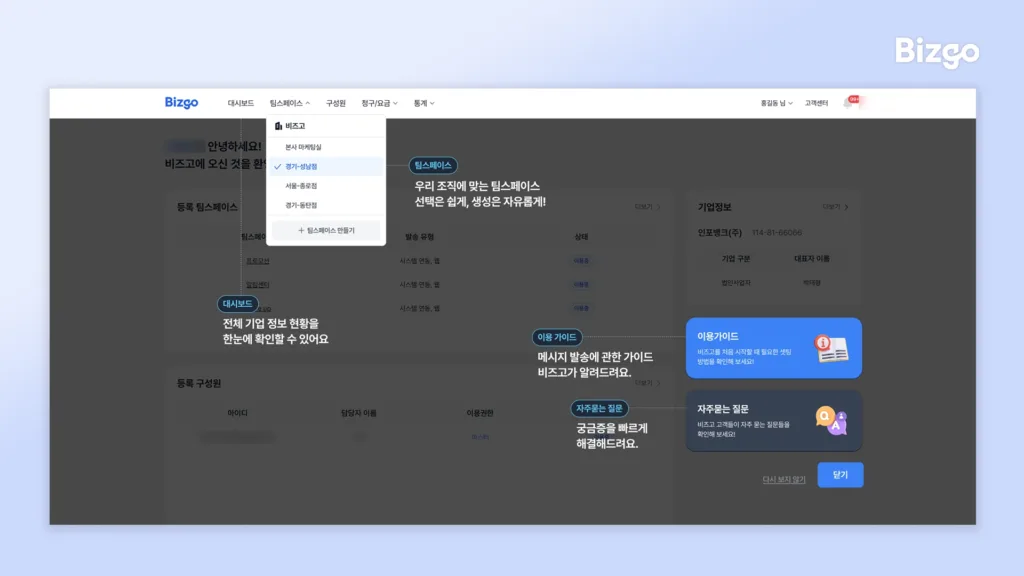
Task: Go to the 구성원 menu
Action: click(x=336, y=103)
